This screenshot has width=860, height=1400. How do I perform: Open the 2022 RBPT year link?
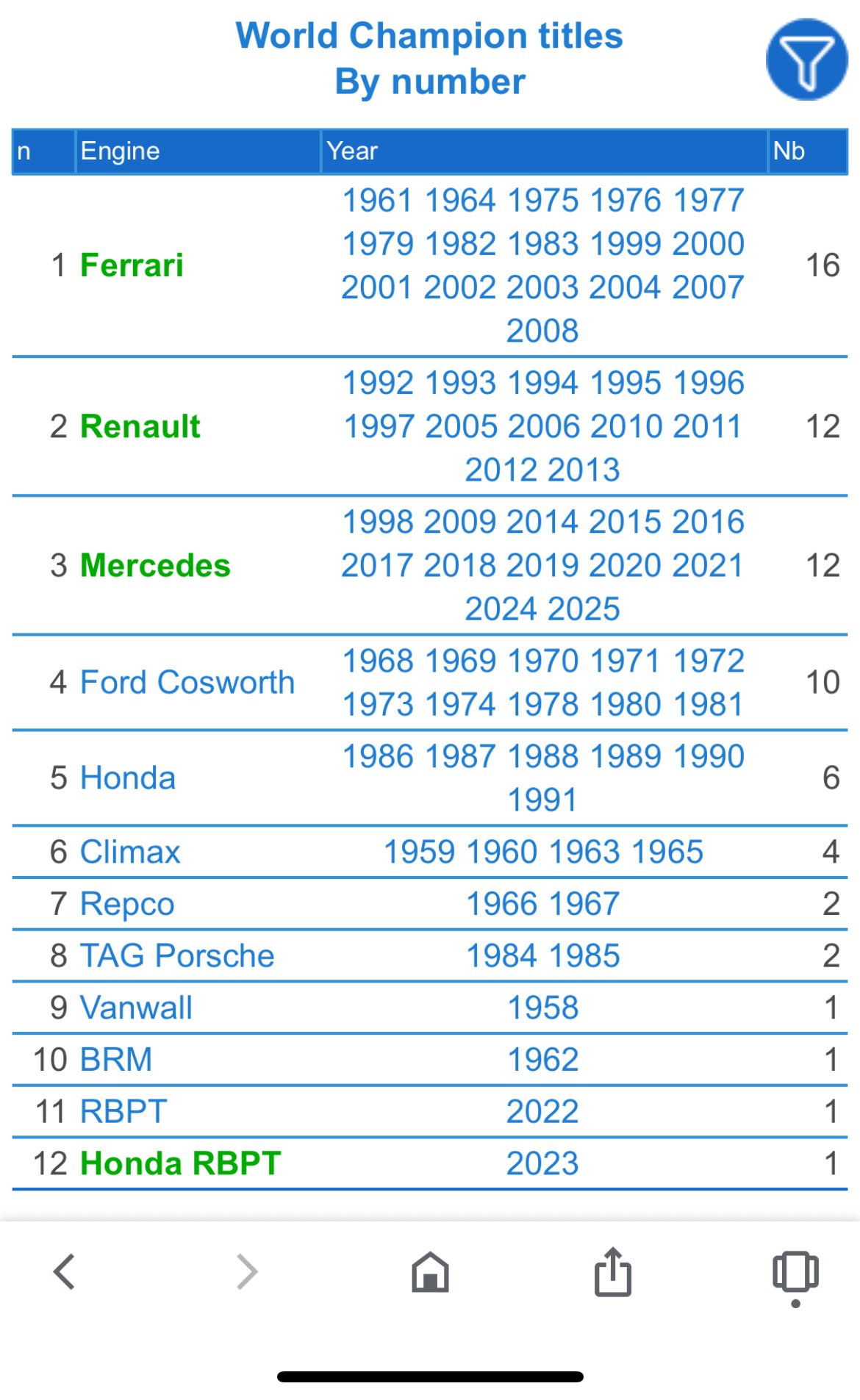point(542,1111)
